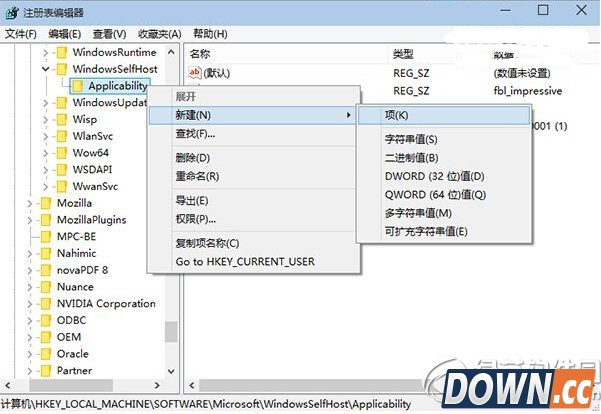Choose 删除(D) in the context menu
Screen dimensions: 601x414
point(252,158)
